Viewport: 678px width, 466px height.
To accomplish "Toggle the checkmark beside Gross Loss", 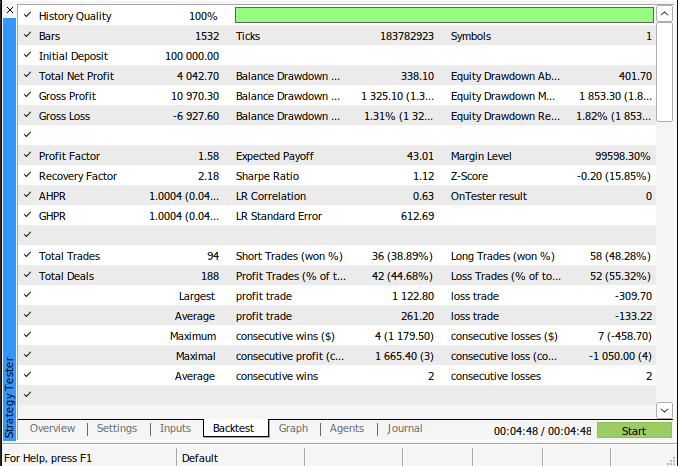I will 28,115.
